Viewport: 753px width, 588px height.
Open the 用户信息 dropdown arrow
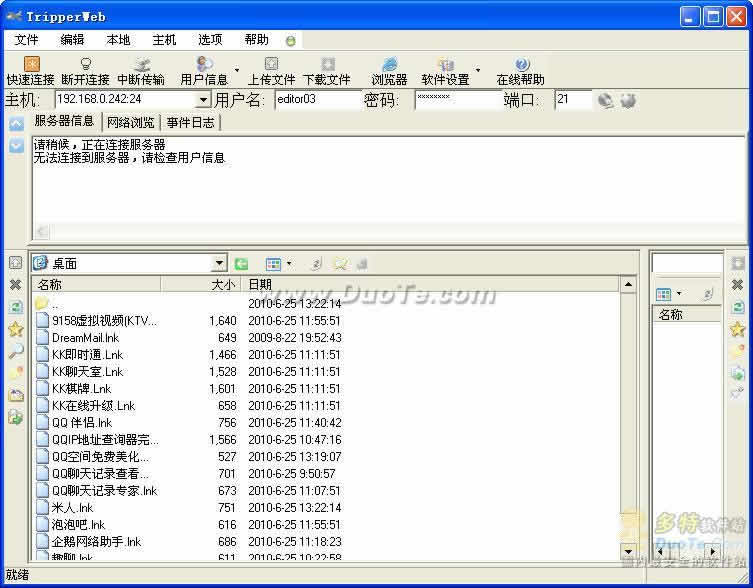237,70
